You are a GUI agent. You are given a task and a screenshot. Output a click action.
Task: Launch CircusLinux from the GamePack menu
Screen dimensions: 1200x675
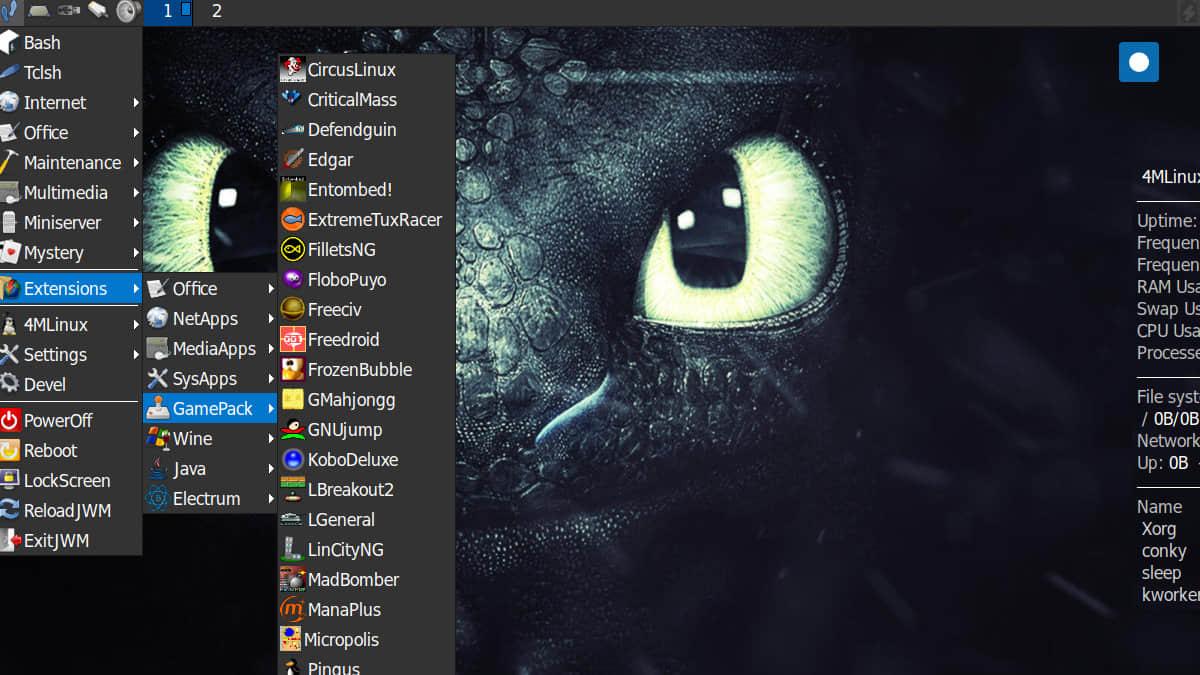[350, 70]
